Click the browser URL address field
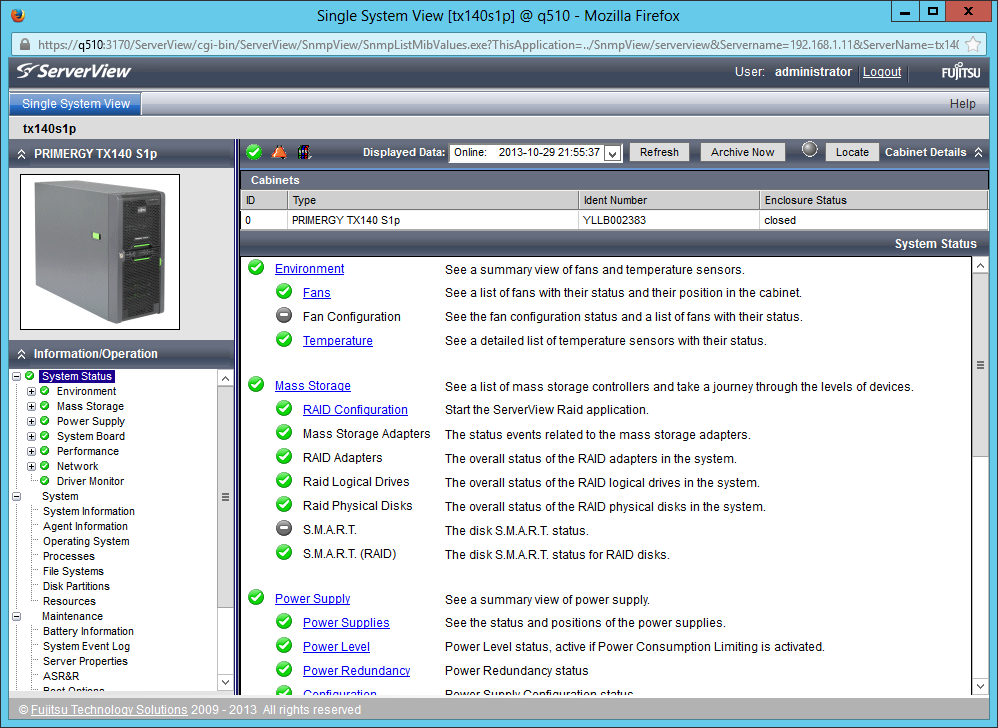 click(498, 45)
